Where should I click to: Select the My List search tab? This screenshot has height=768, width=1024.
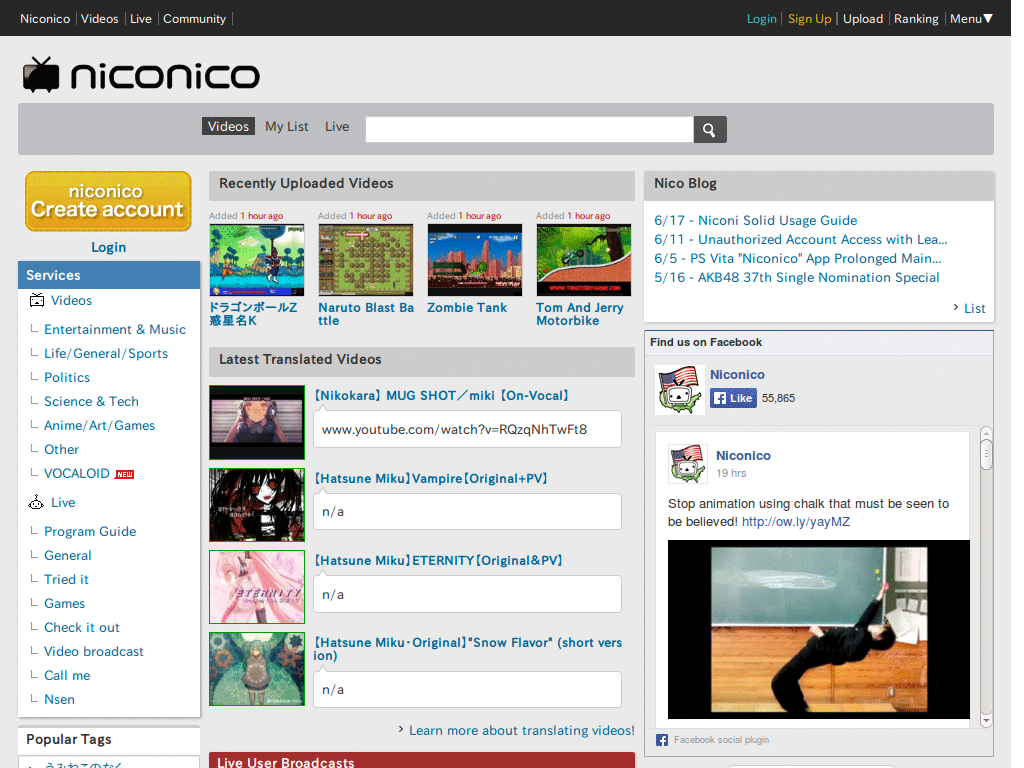click(x=287, y=127)
